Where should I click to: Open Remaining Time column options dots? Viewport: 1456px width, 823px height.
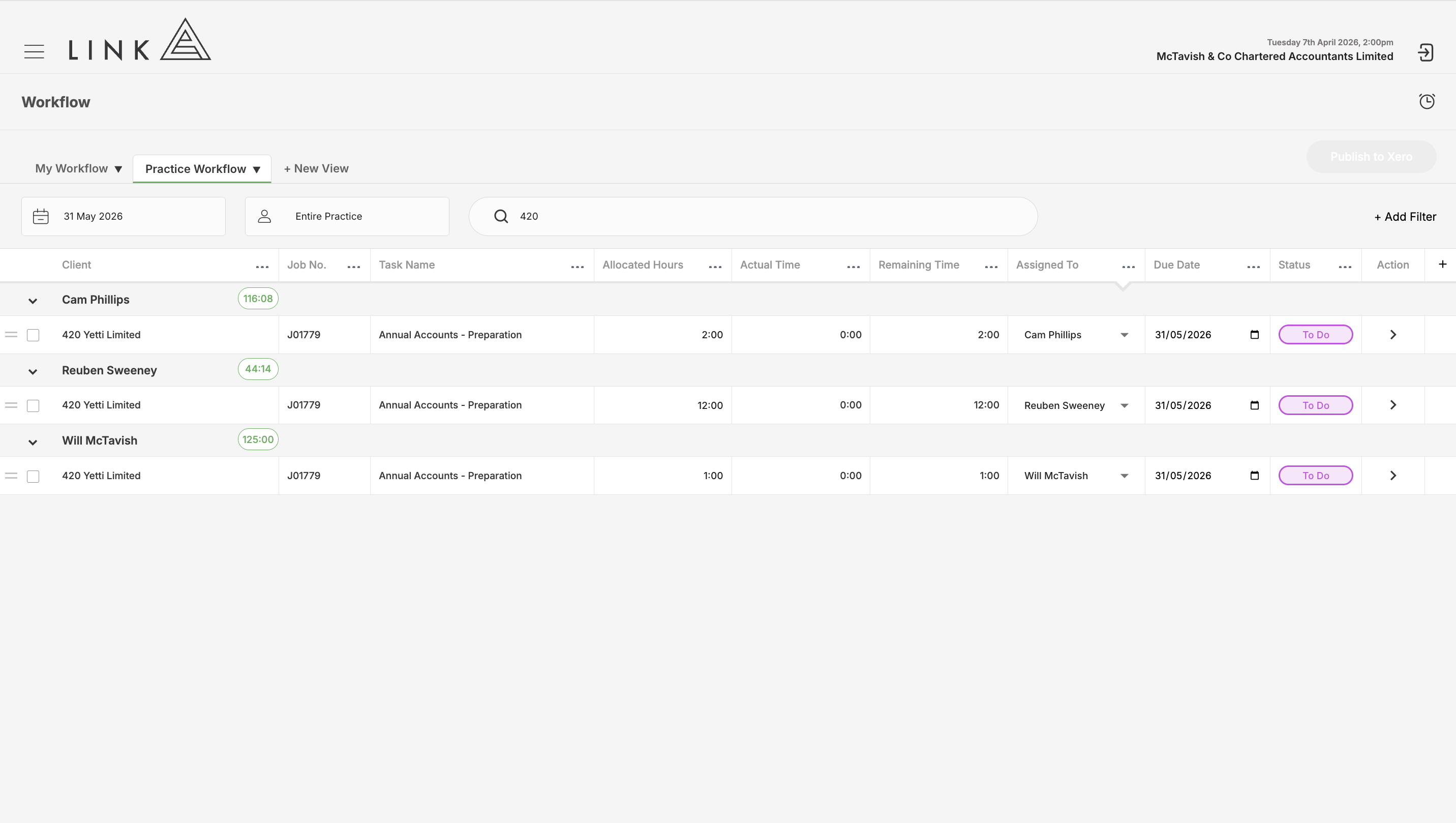[x=991, y=267]
